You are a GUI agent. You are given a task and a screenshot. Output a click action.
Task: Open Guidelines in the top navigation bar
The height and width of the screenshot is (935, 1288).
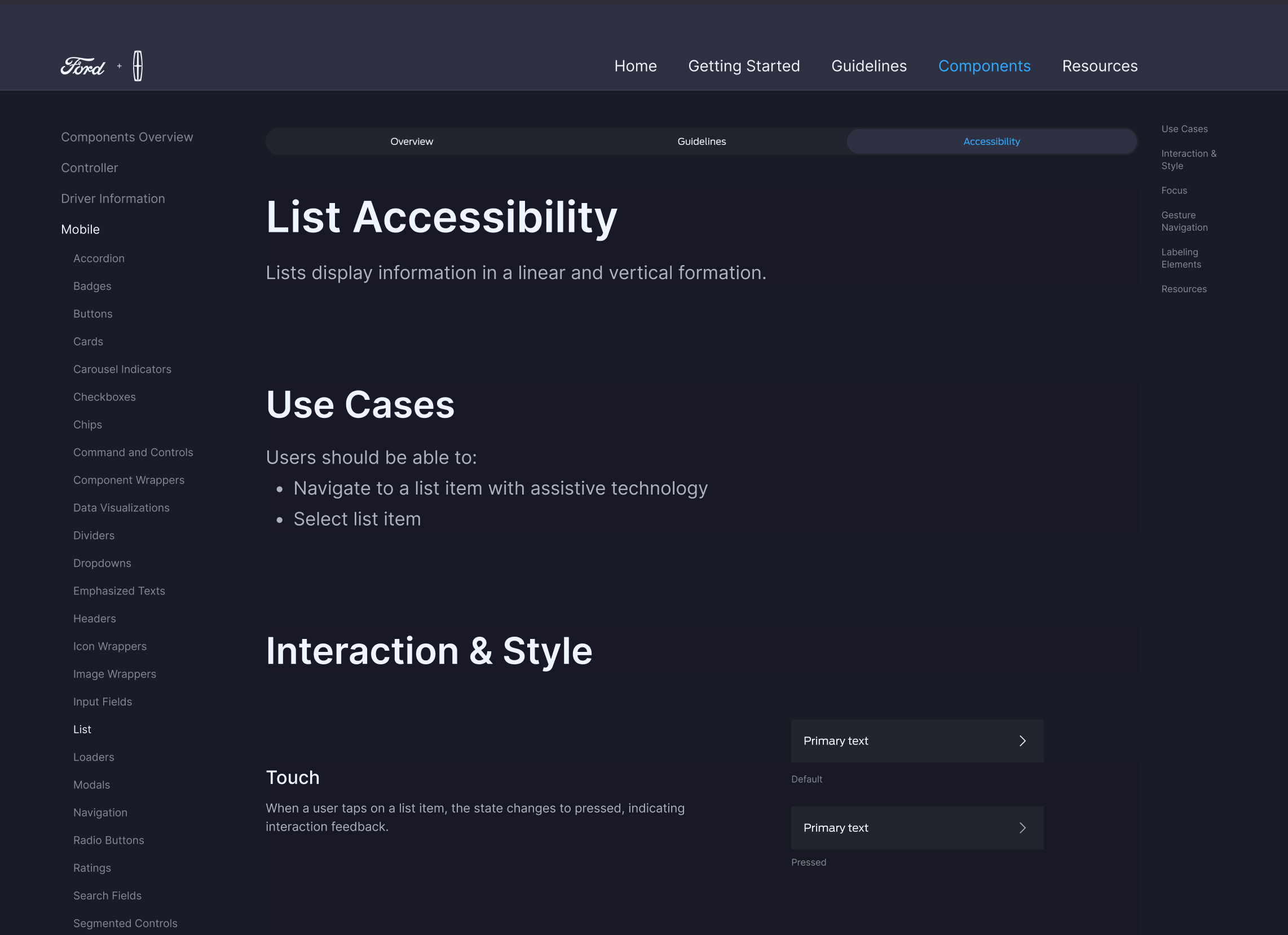[869, 66]
